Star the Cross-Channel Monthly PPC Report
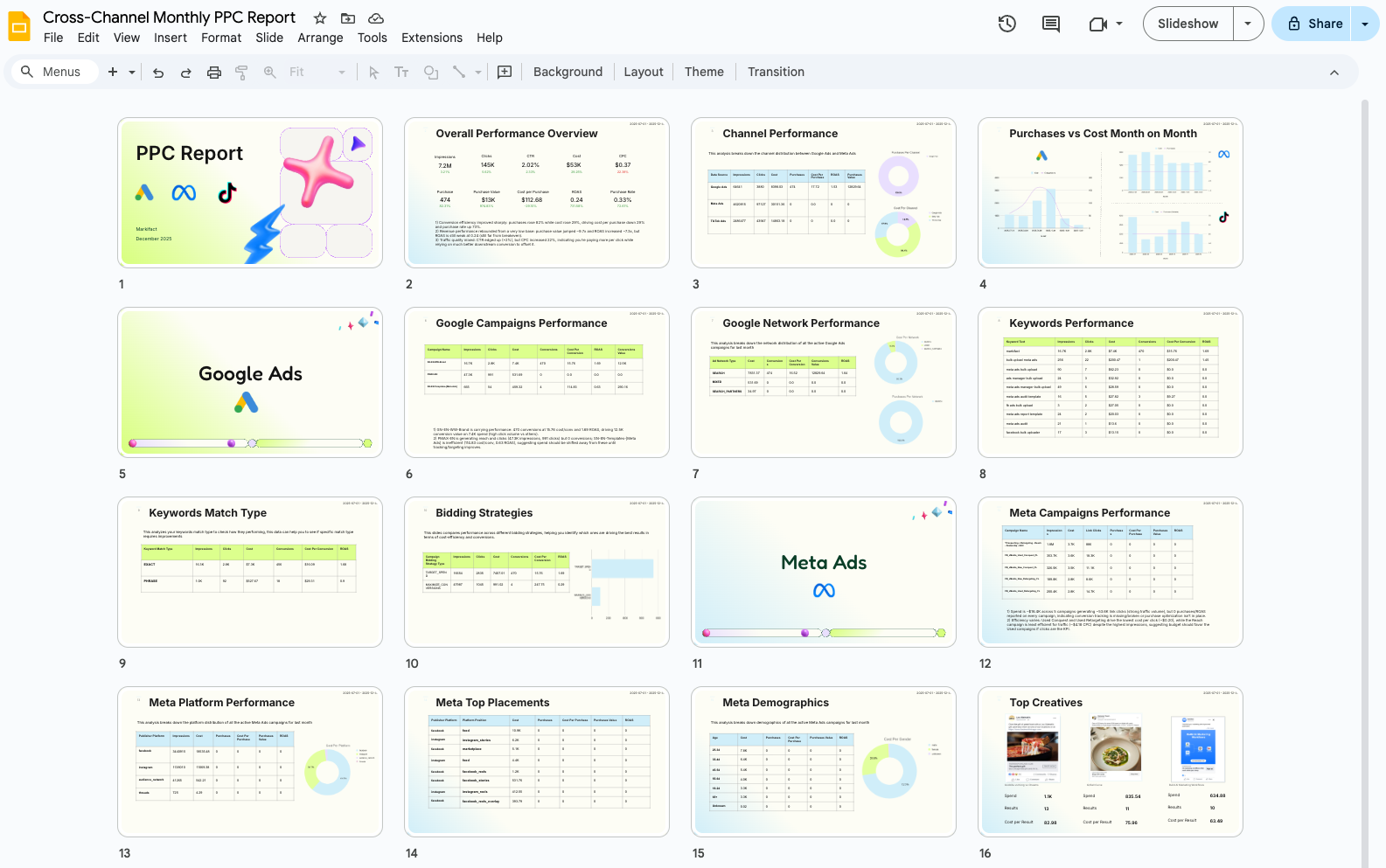This screenshot has height=868, width=1386. 320,18
